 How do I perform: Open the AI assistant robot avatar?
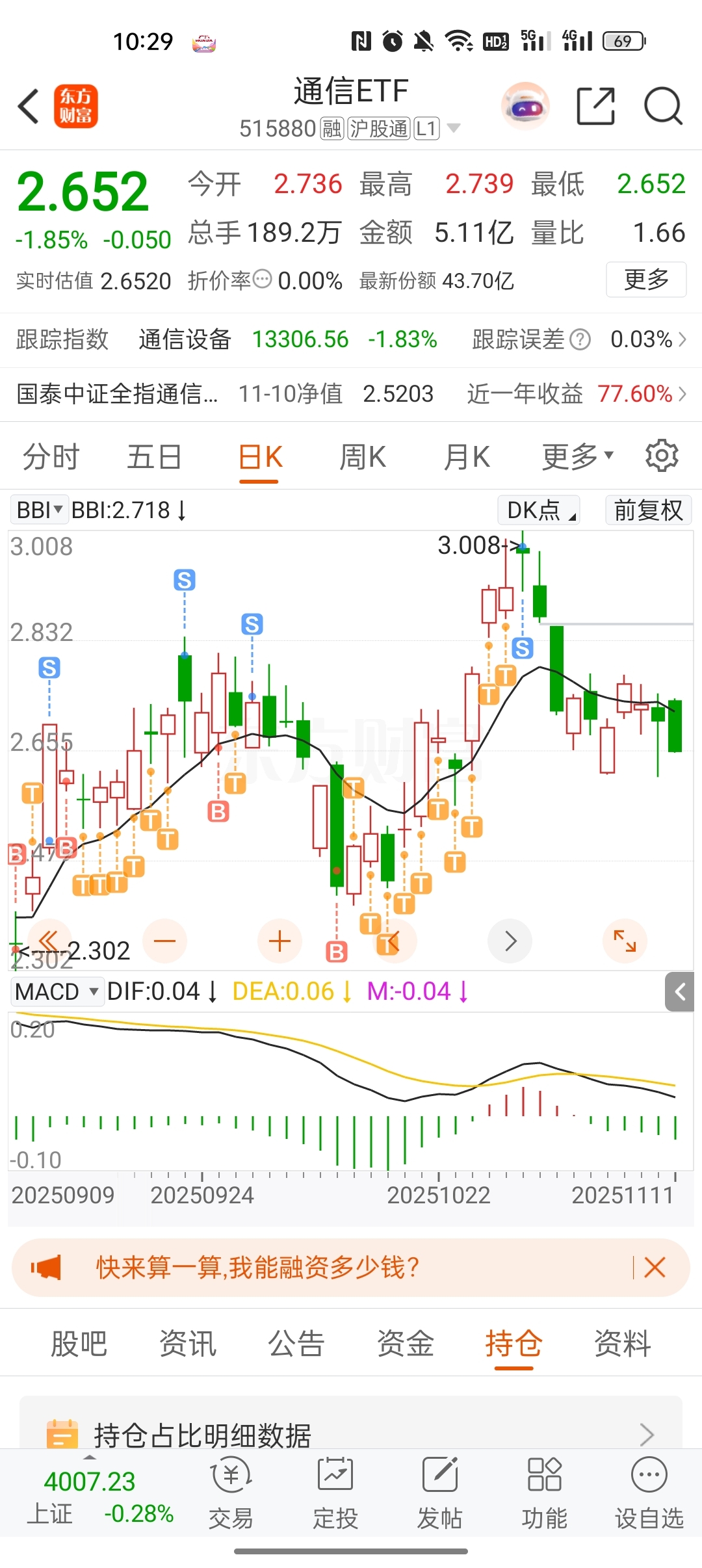tap(526, 106)
